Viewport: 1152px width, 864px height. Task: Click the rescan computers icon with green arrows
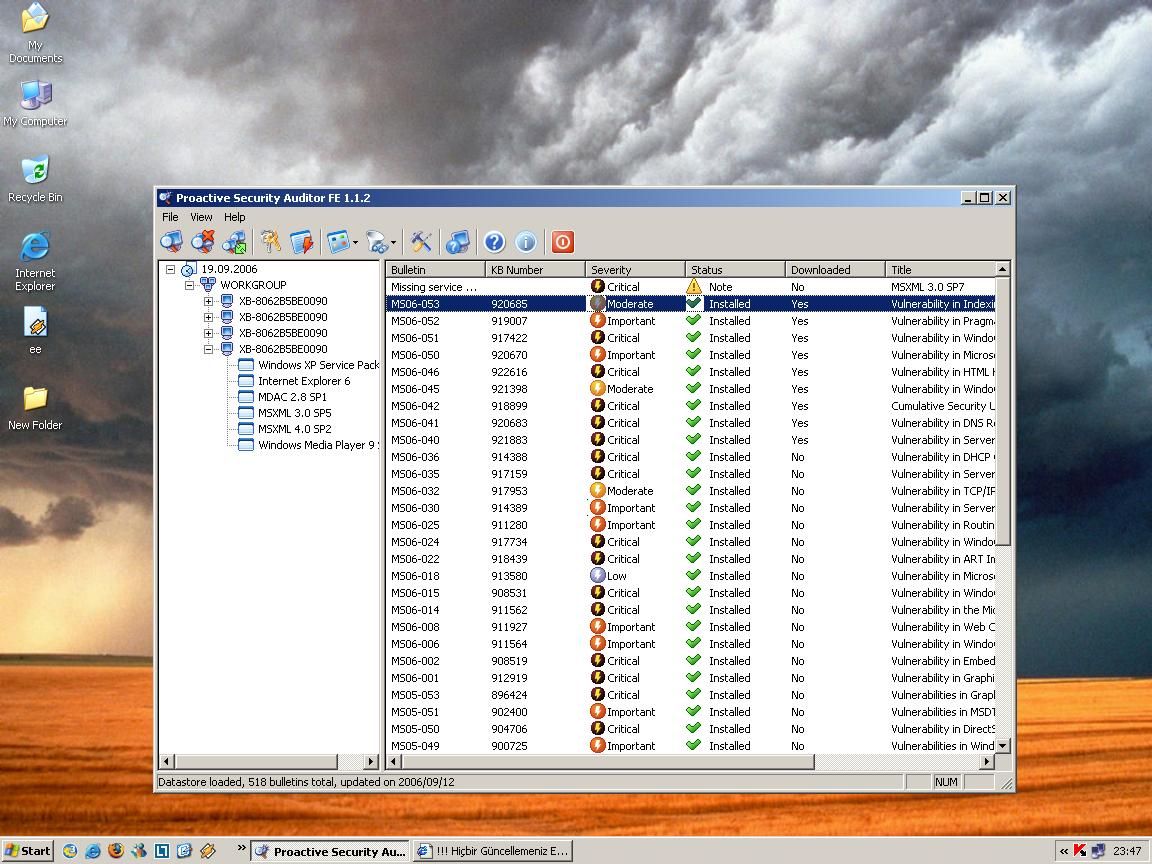coord(234,242)
